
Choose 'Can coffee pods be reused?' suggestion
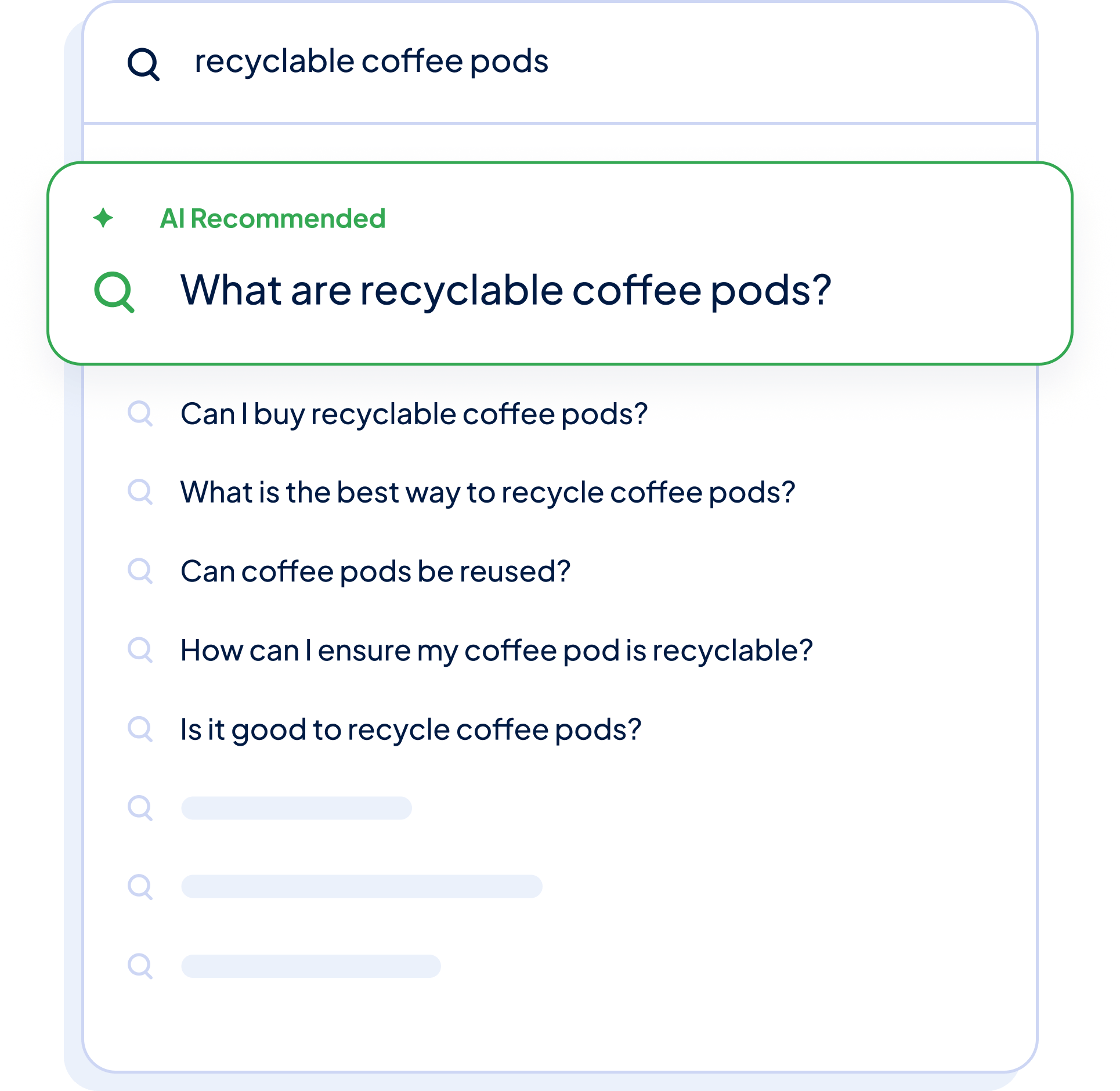point(375,572)
